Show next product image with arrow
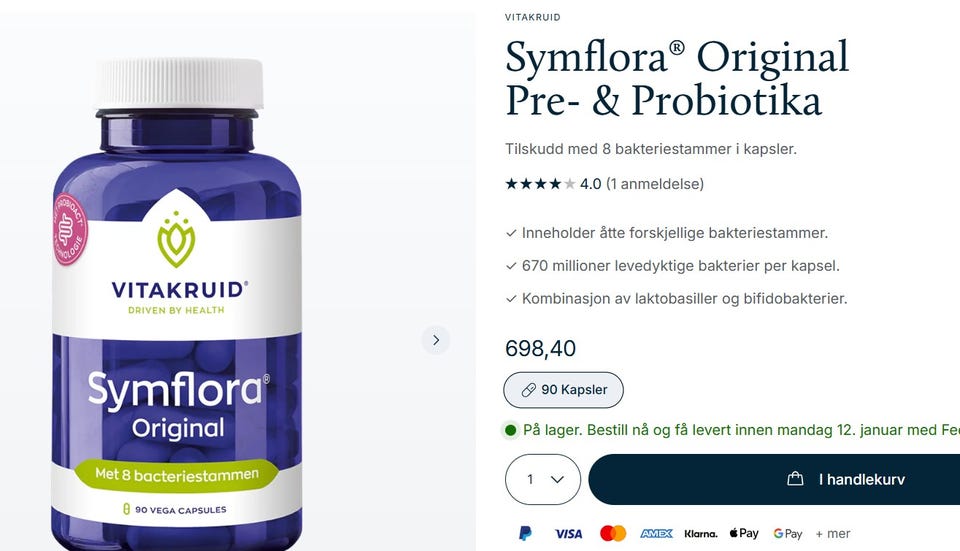The height and width of the screenshot is (551, 960). point(436,340)
